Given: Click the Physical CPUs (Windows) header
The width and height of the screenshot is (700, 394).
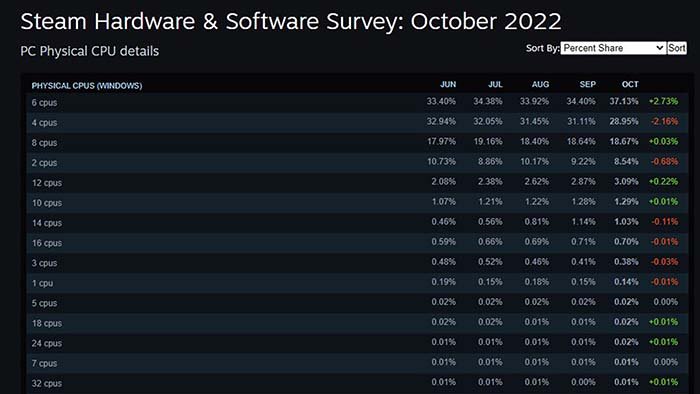Looking at the screenshot, I should tap(87, 86).
